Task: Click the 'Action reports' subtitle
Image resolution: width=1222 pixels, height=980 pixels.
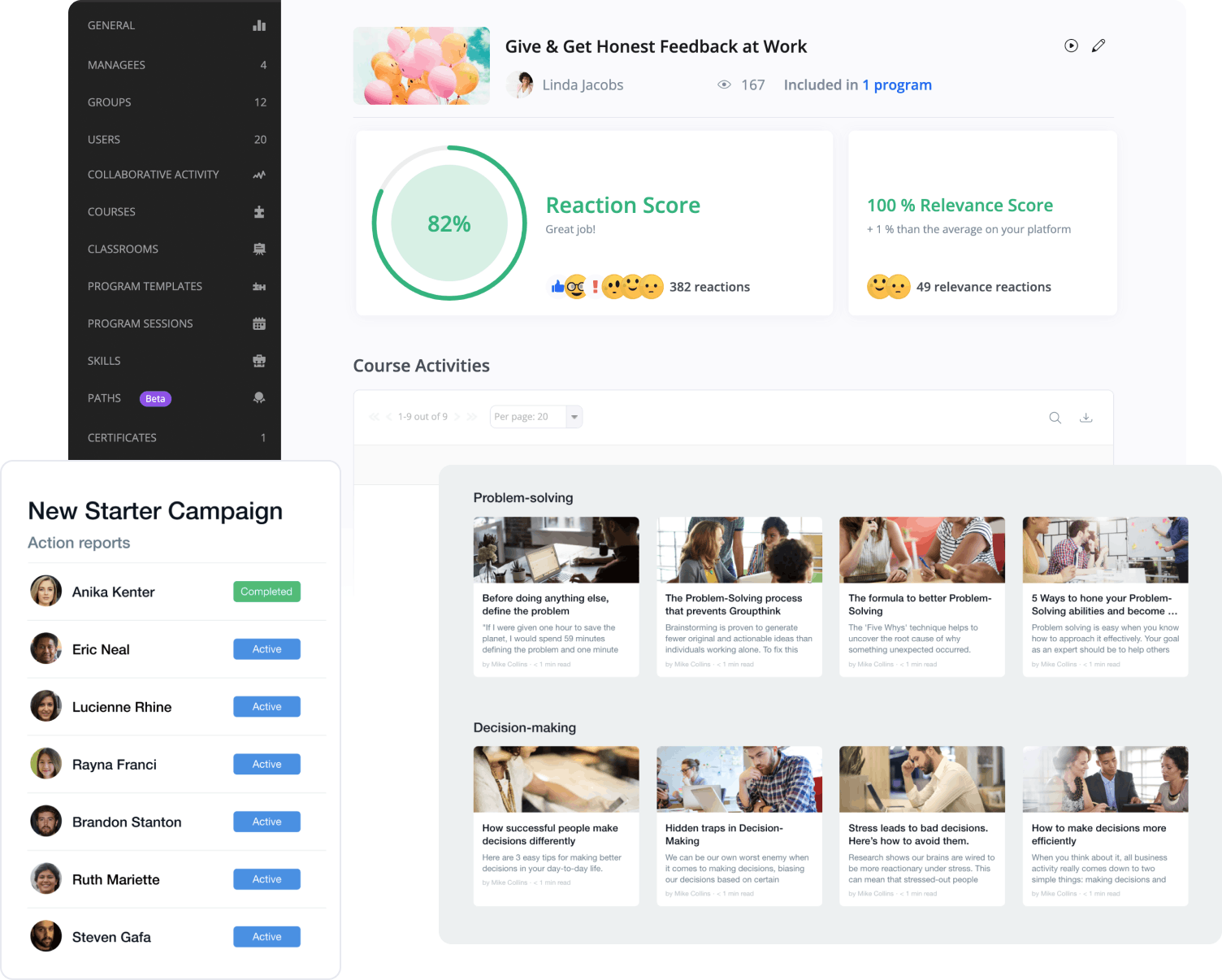Action: (79, 543)
